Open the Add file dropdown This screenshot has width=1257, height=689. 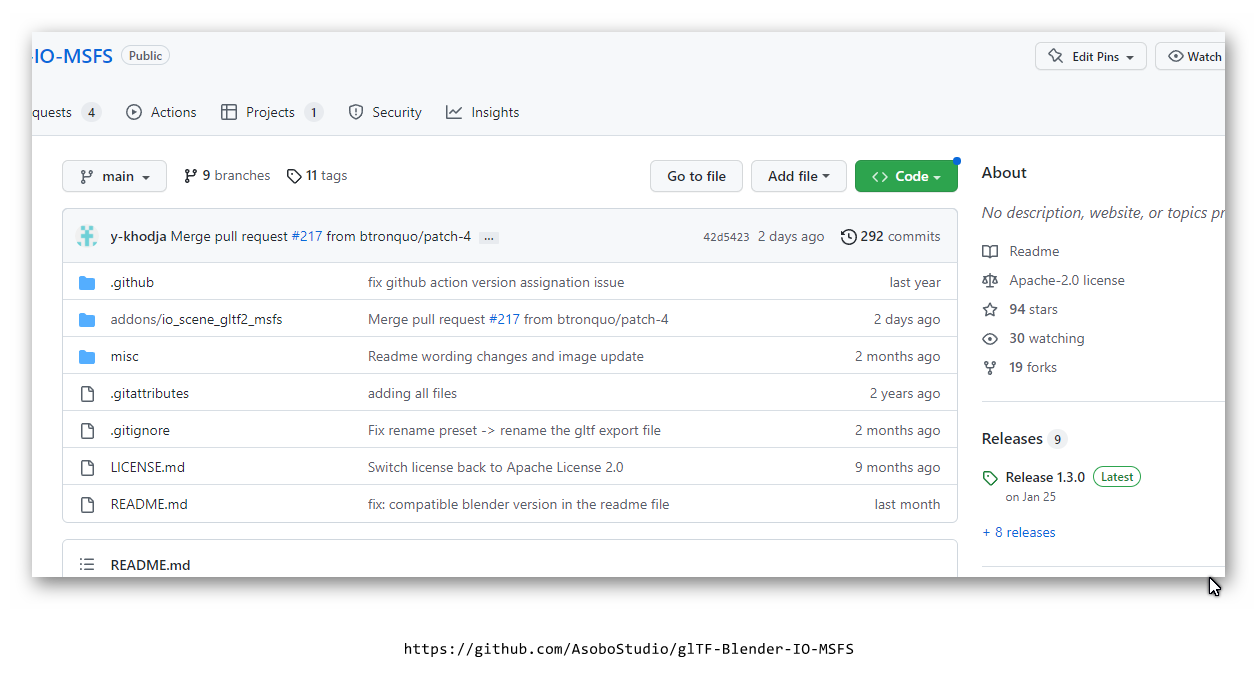point(798,176)
